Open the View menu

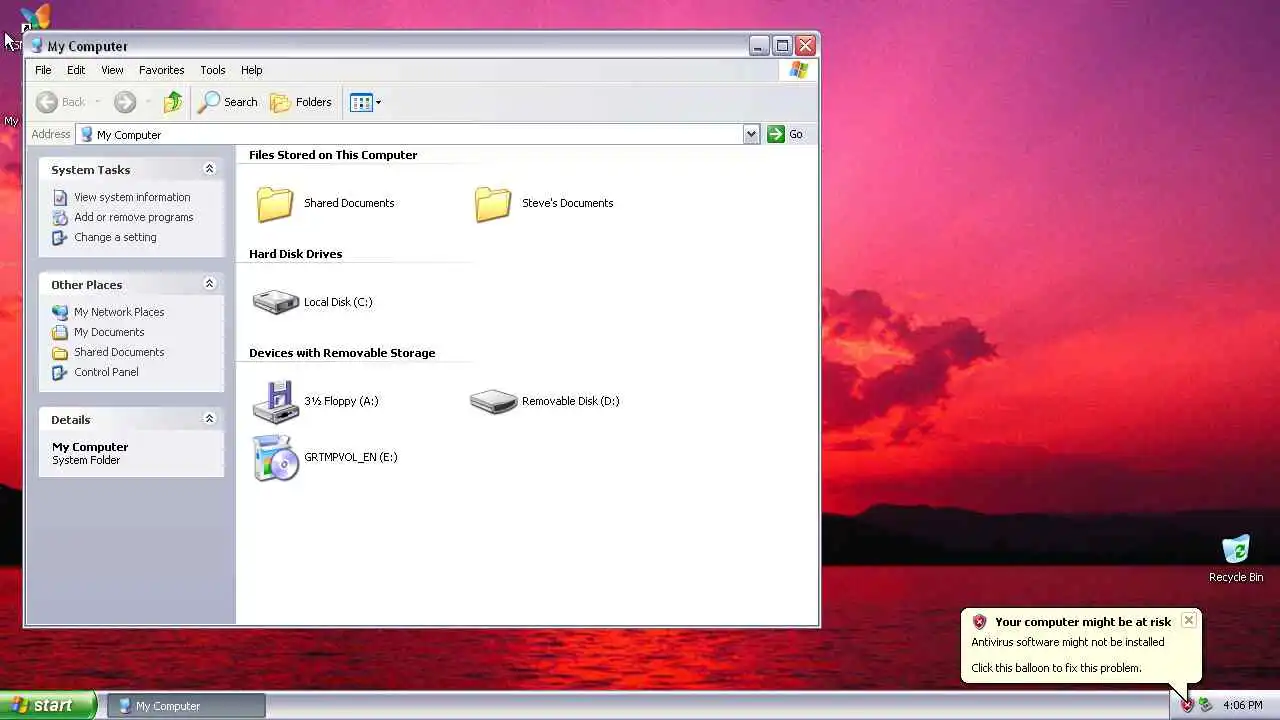point(112,70)
